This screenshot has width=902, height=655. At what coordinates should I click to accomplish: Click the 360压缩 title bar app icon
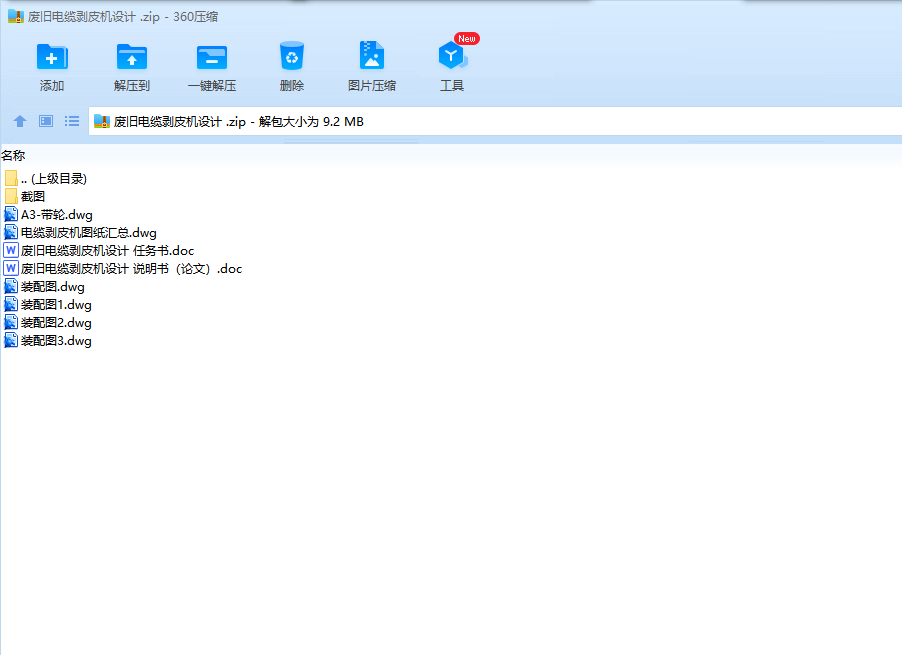[16, 17]
